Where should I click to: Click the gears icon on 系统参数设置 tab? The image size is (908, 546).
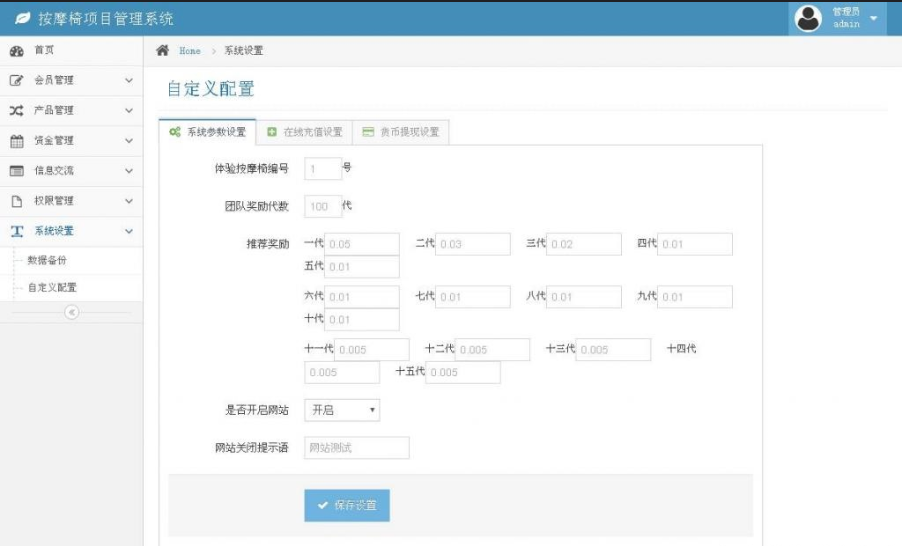coord(175,132)
